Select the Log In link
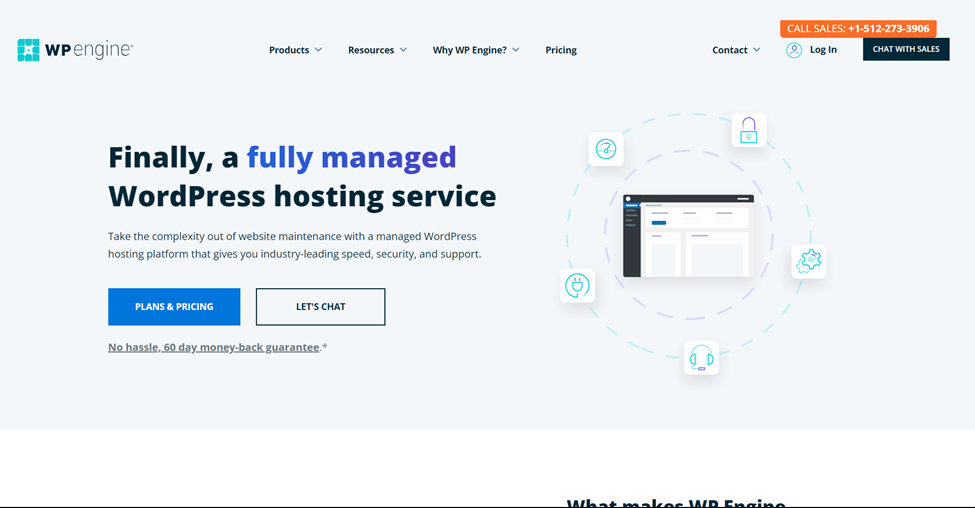 pyautogui.click(x=823, y=50)
